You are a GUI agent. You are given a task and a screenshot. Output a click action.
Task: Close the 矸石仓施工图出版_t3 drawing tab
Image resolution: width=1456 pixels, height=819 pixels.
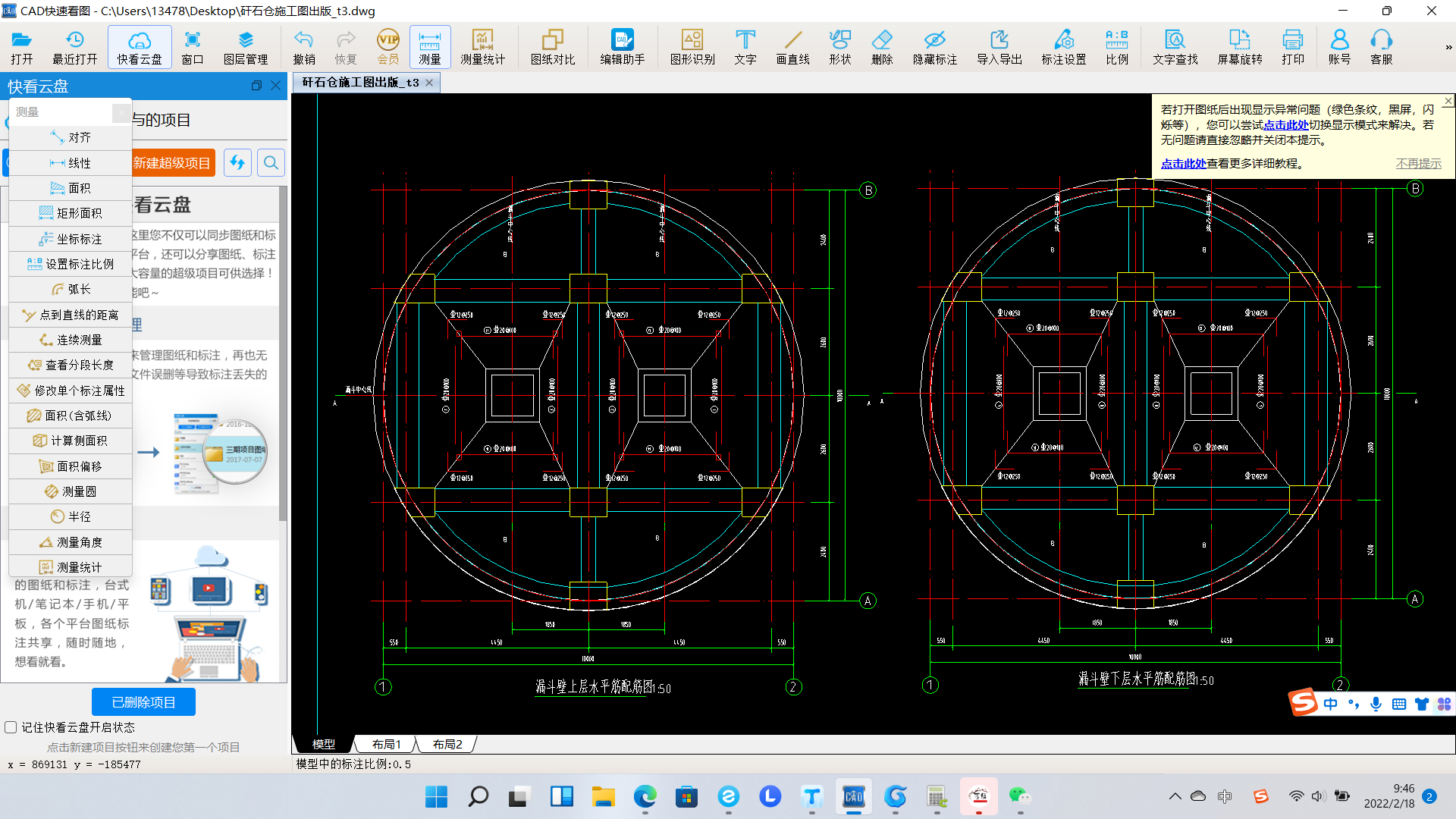pyautogui.click(x=429, y=83)
